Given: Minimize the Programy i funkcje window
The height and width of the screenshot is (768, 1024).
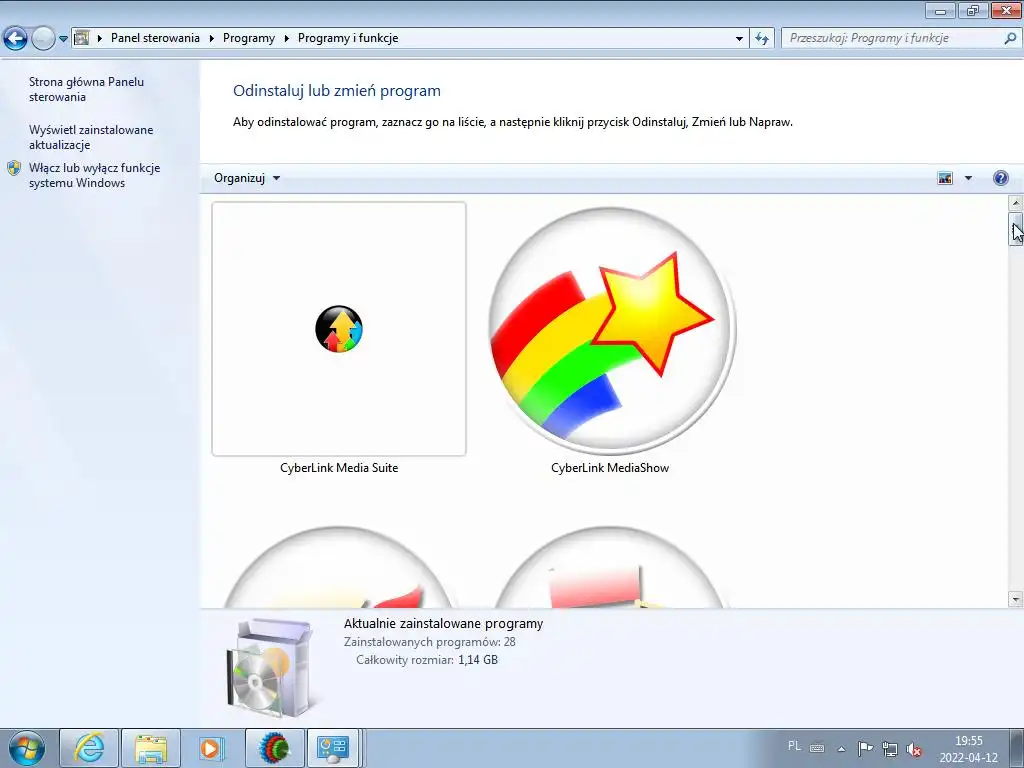Looking at the screenshot, I should [x=941, y=10].
